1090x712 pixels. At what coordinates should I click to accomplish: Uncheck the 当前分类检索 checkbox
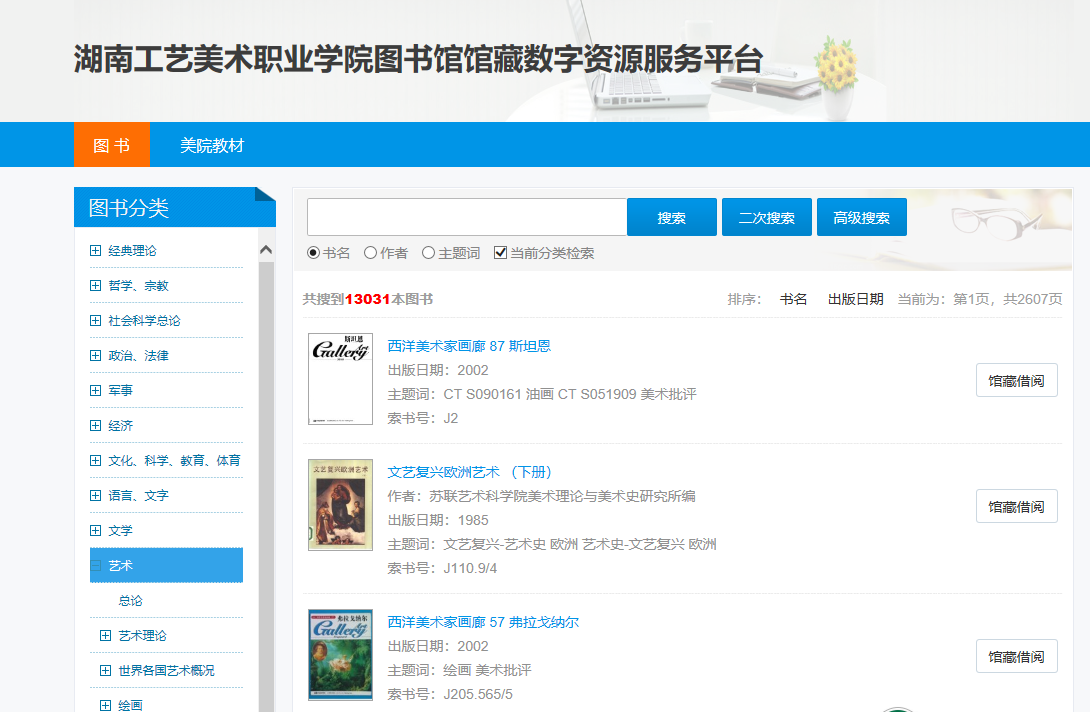coord(501,253)
